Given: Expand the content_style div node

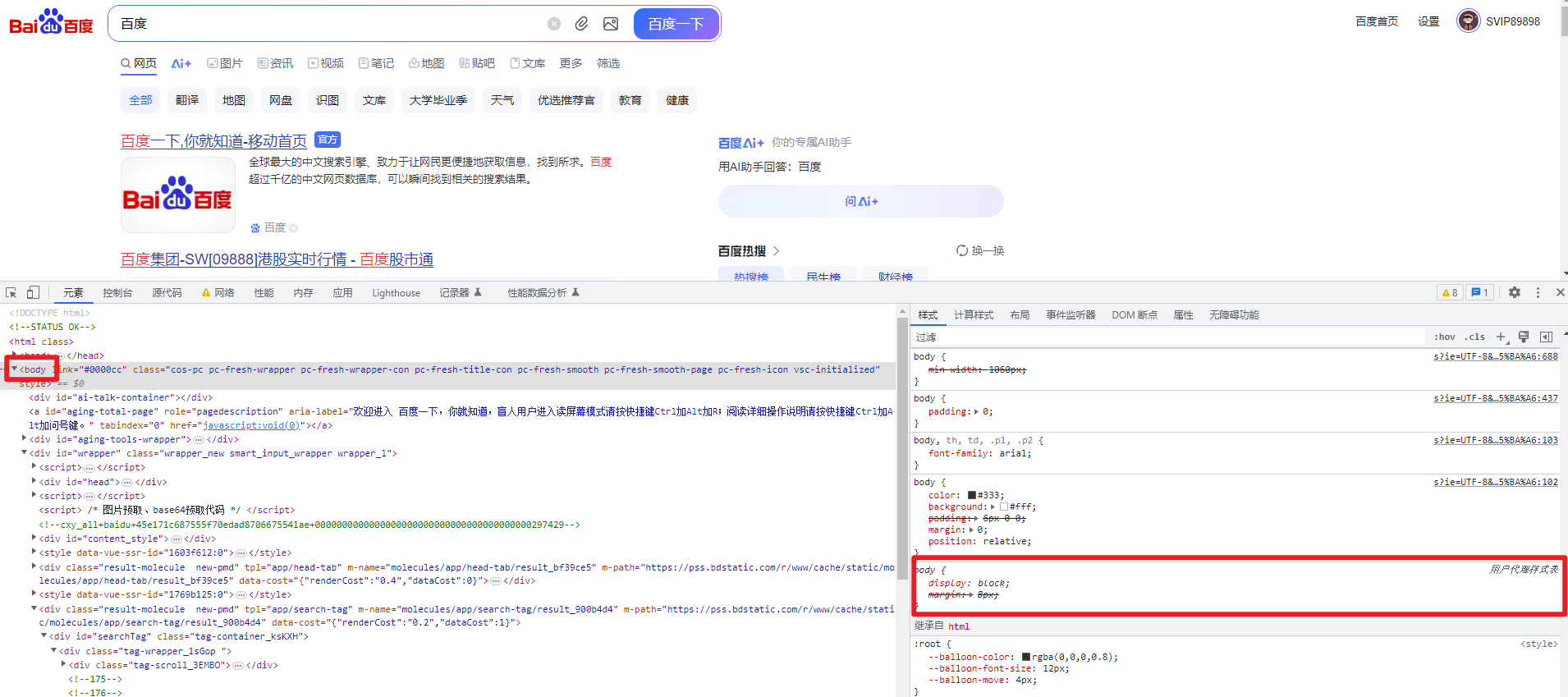Looking at the screenshot, I should (34, 539).
